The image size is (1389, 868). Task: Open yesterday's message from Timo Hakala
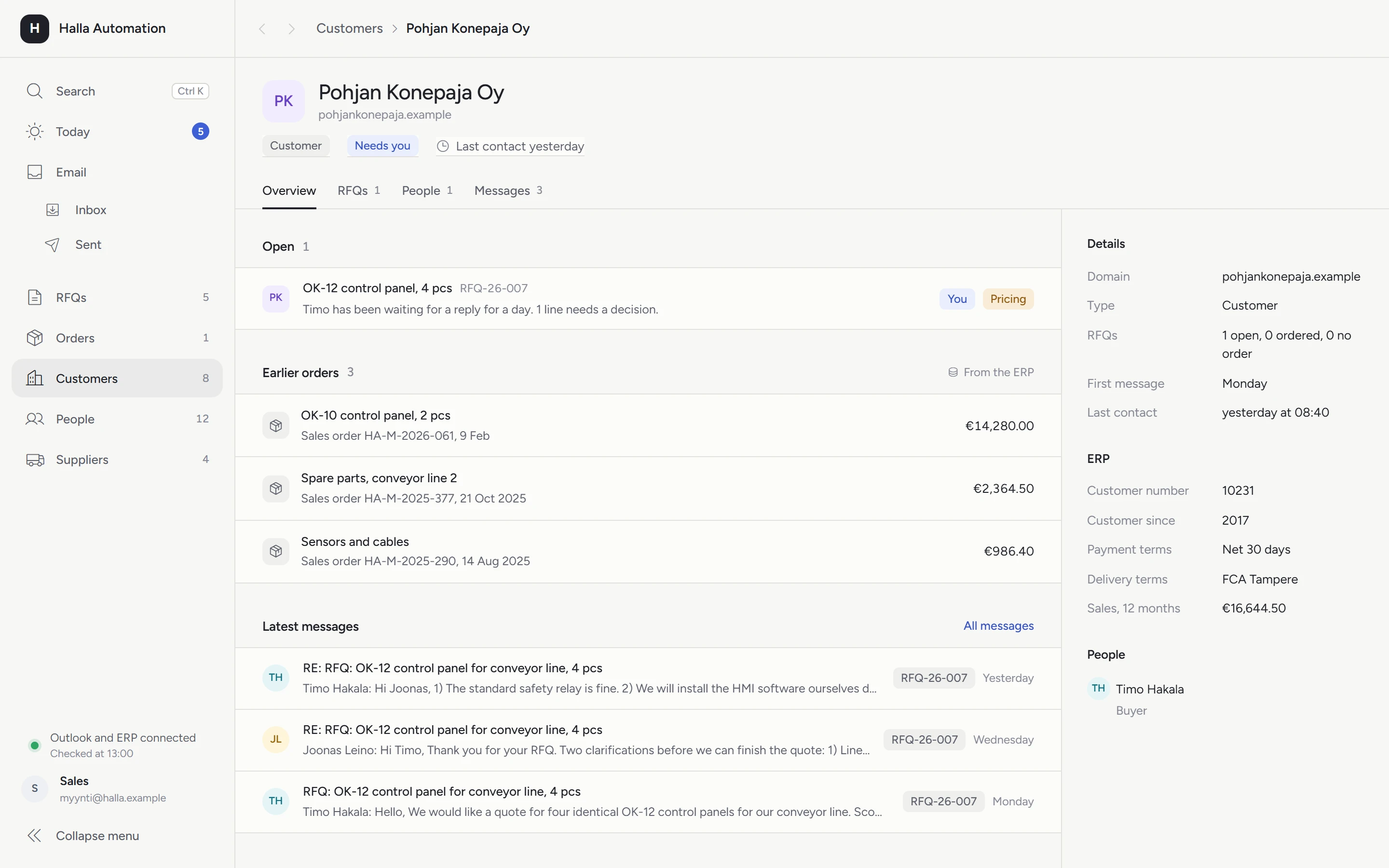pyautogui.click(x=648, y=678)
